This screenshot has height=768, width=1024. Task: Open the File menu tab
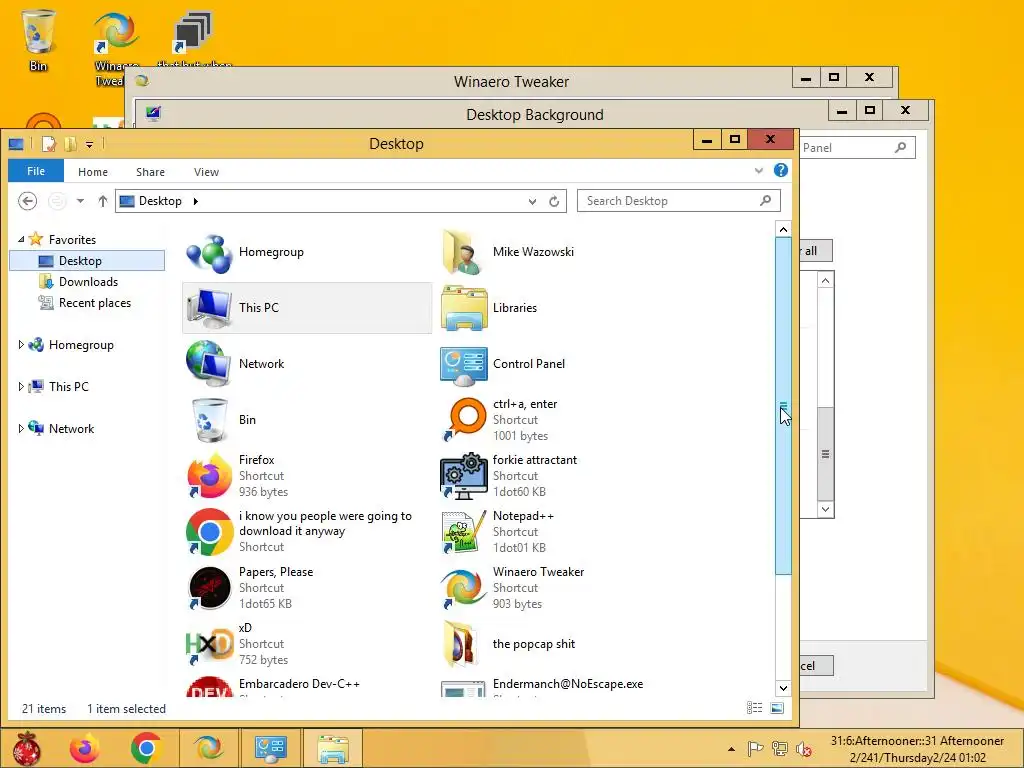click(x=36, y=171)
